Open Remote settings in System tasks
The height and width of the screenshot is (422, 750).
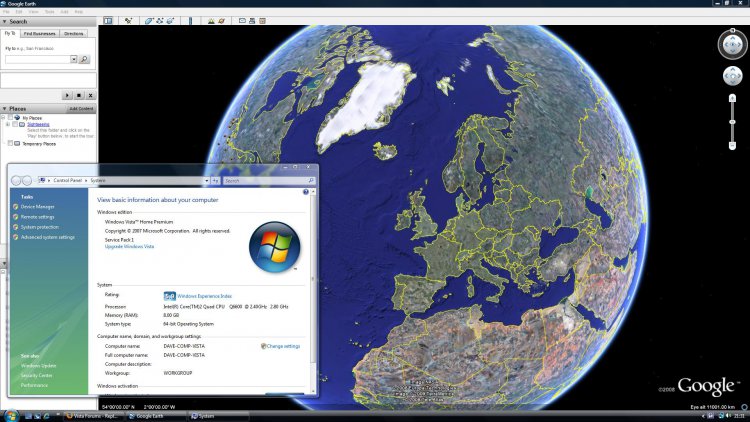coord(37,217)
